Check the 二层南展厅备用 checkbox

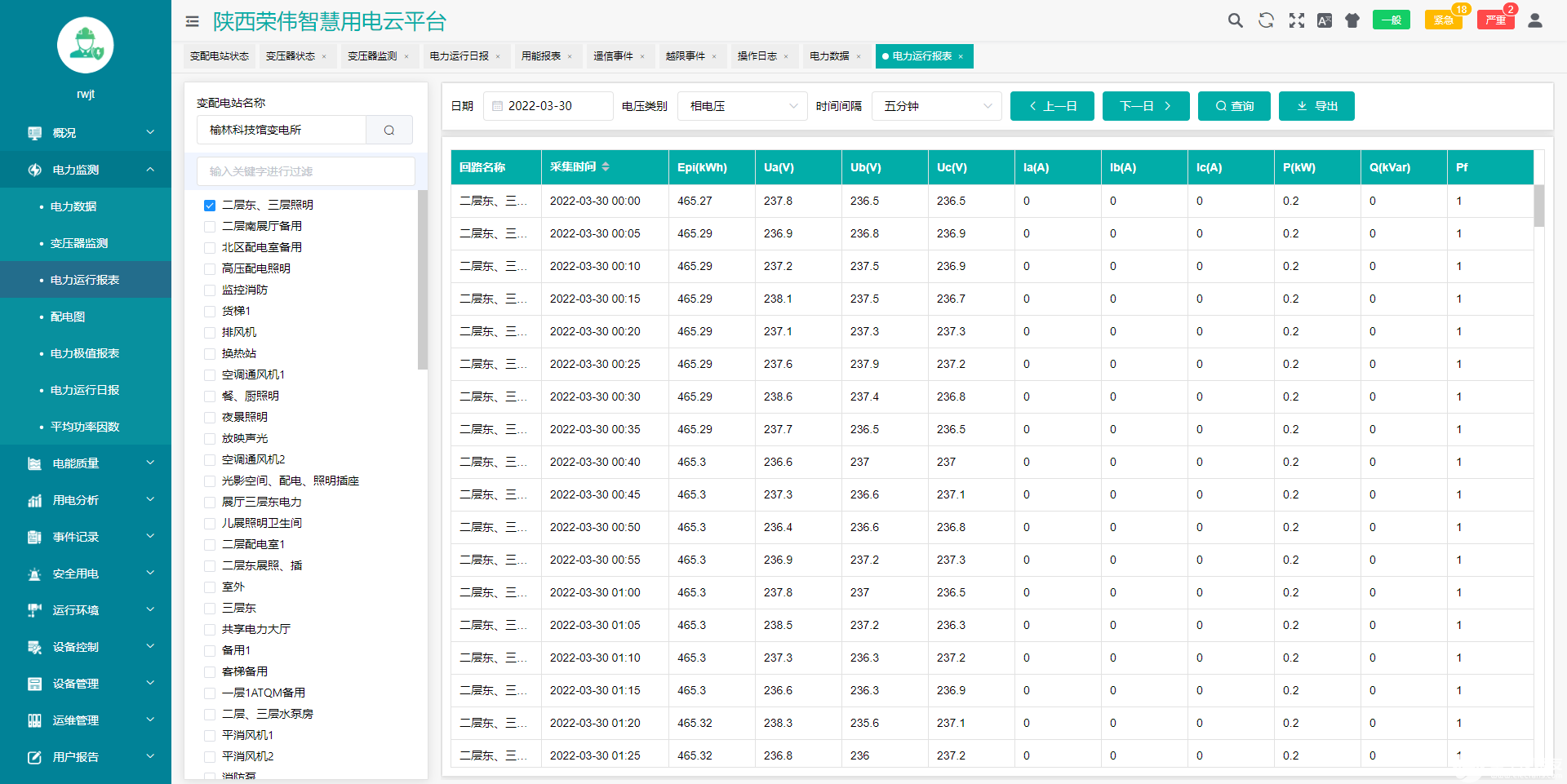pos(210,227)
